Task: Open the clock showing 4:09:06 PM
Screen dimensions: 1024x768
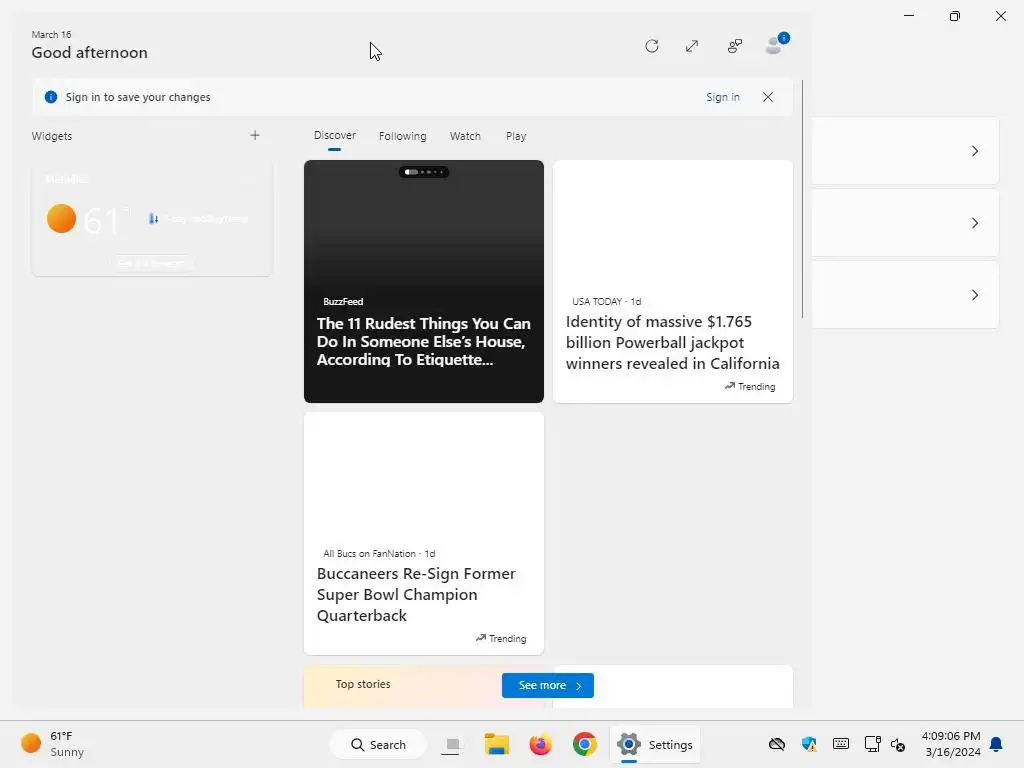Action: [951, 744]
